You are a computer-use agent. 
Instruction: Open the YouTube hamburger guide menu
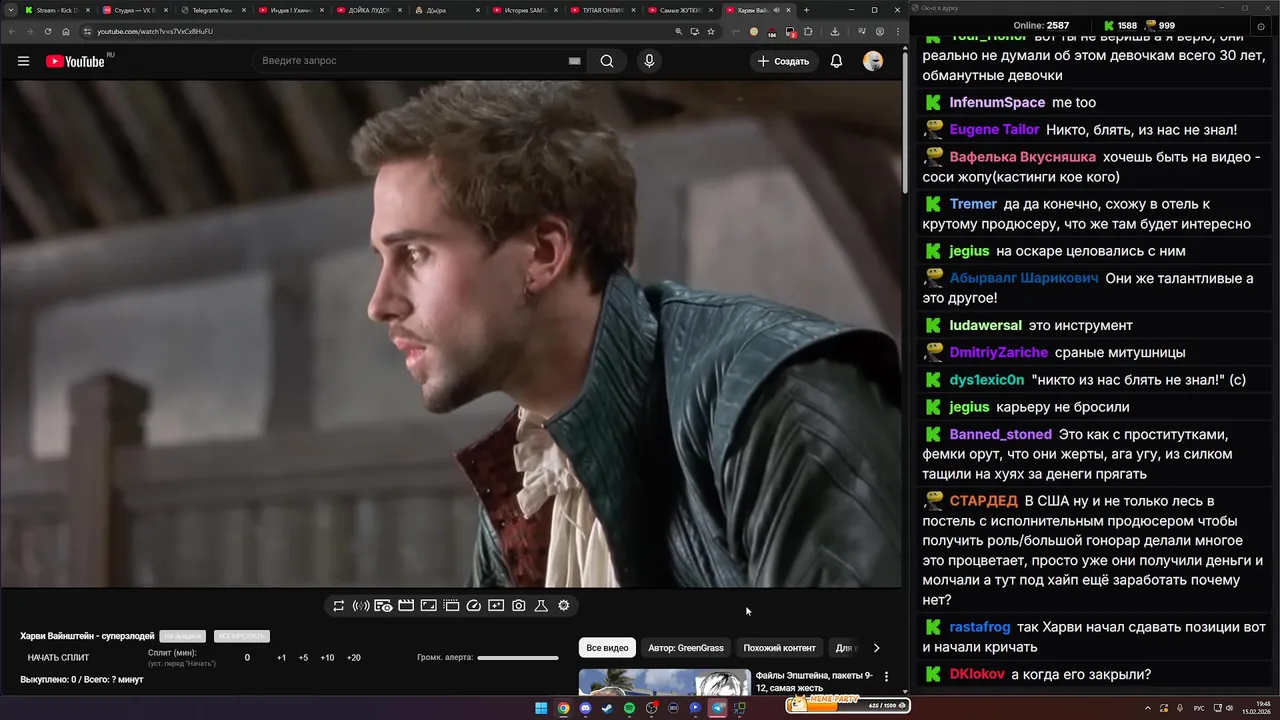[x=23, y=61]
